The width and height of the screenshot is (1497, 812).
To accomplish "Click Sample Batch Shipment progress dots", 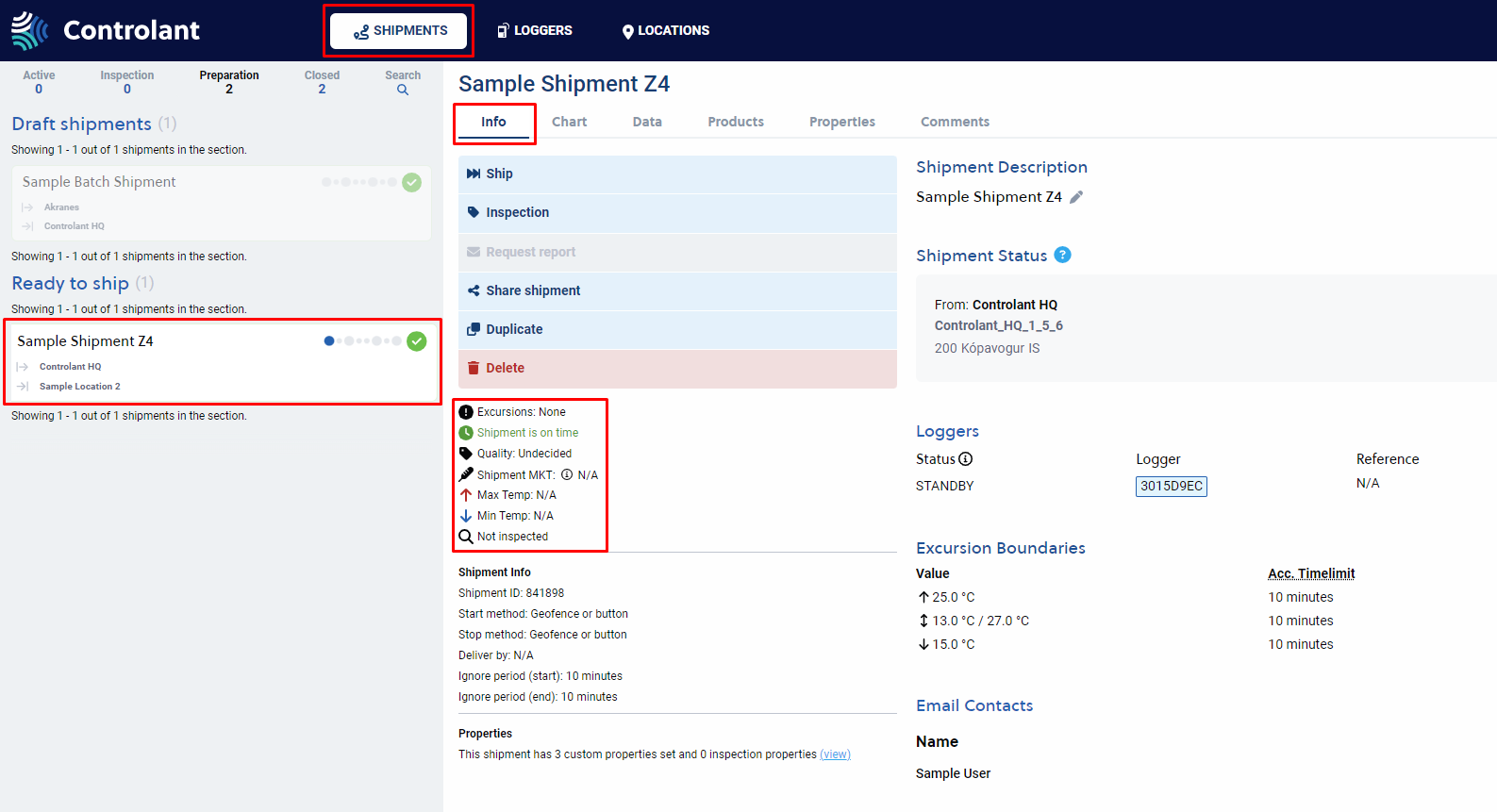I will pyautogui.click(x=359, y=182).
